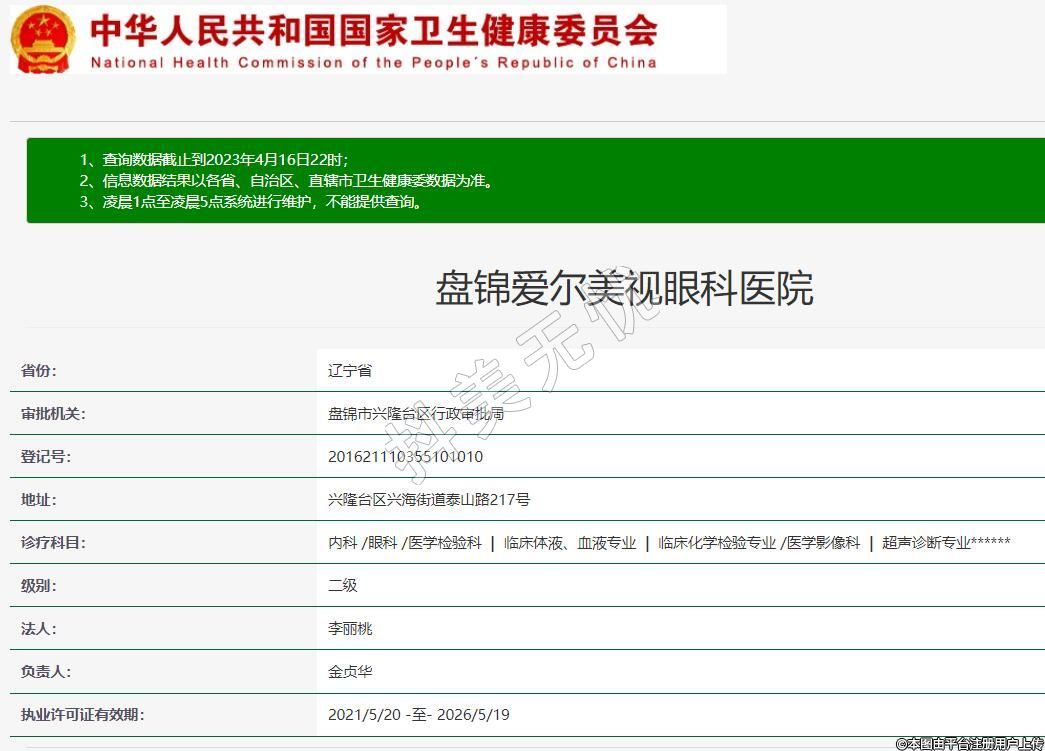The image size is (1045, 751).
Task: Click person in charge name 金贞华
Action: coord(350,671)
